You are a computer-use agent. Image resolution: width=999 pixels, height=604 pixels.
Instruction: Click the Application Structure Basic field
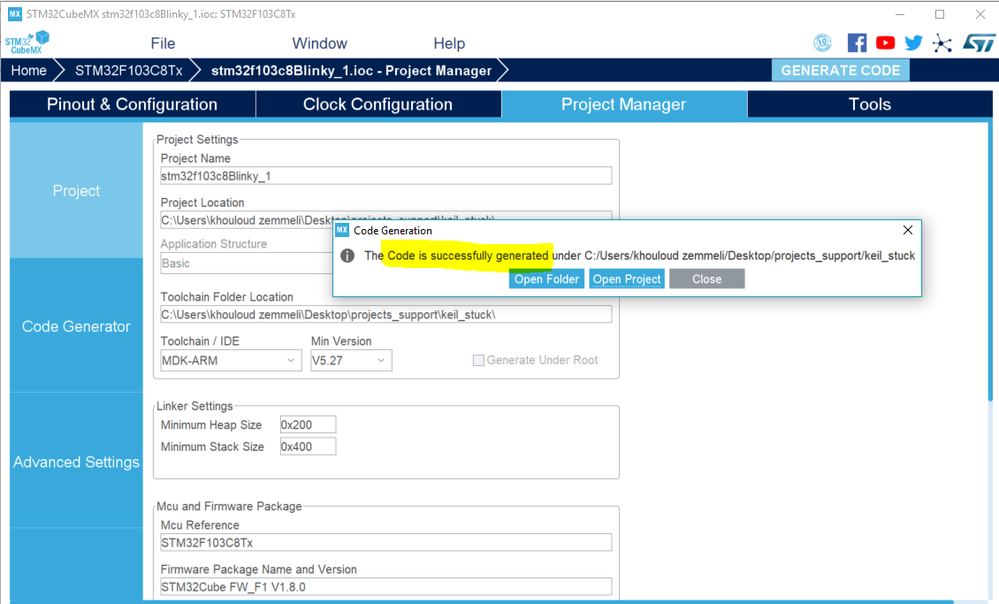point(246,263)
